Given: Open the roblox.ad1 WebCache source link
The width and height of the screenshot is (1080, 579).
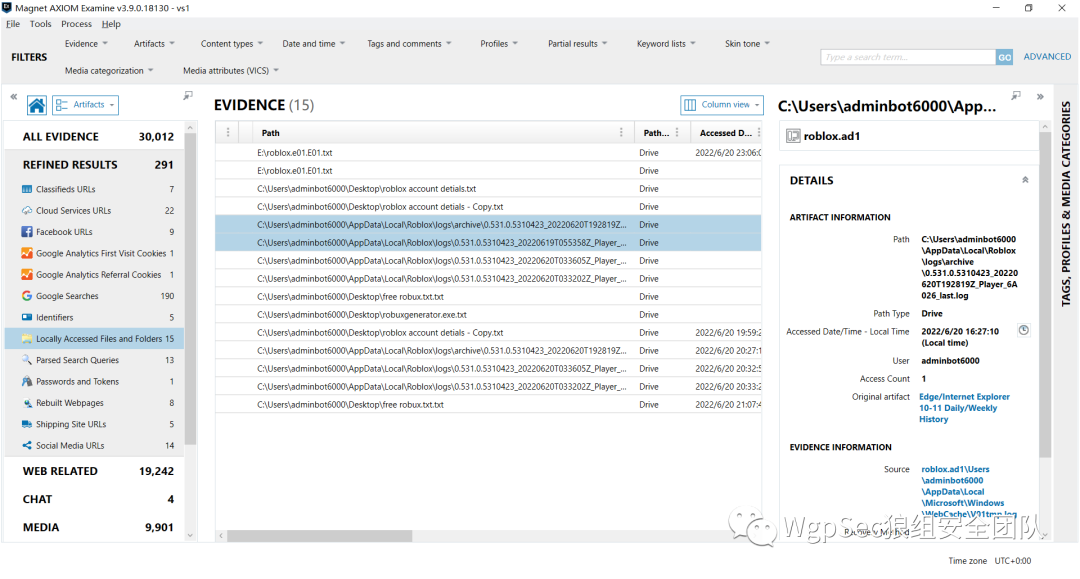Looking at the screenshot, I should click(968, 492).
